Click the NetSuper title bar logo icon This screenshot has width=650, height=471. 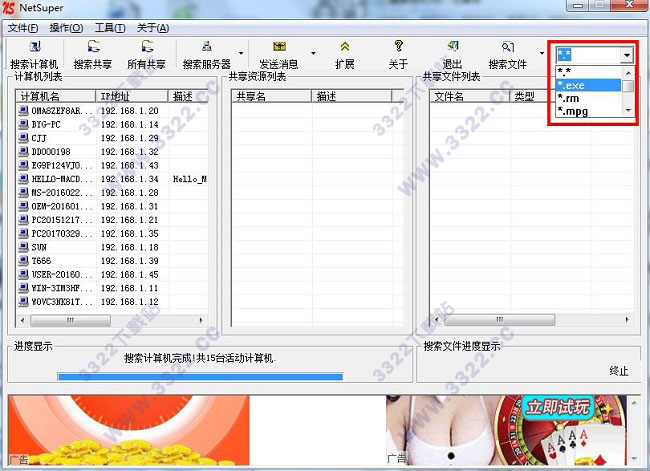pos(9,7)
